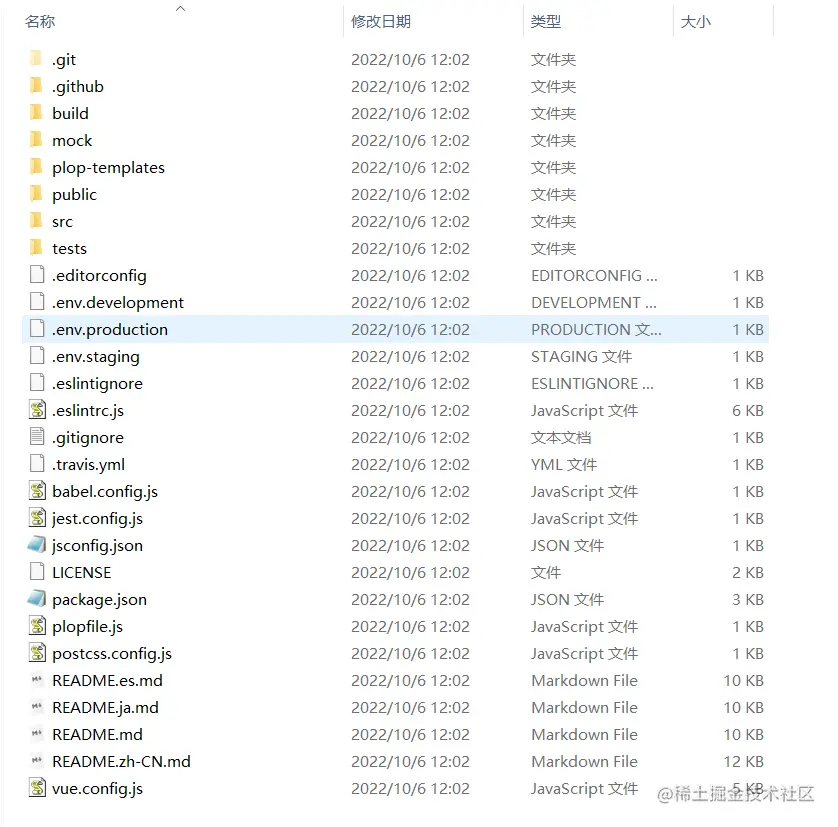Click the sort arrow above 名称 column
This screenshot has height=827, width=838.
[x=181, y=8]
